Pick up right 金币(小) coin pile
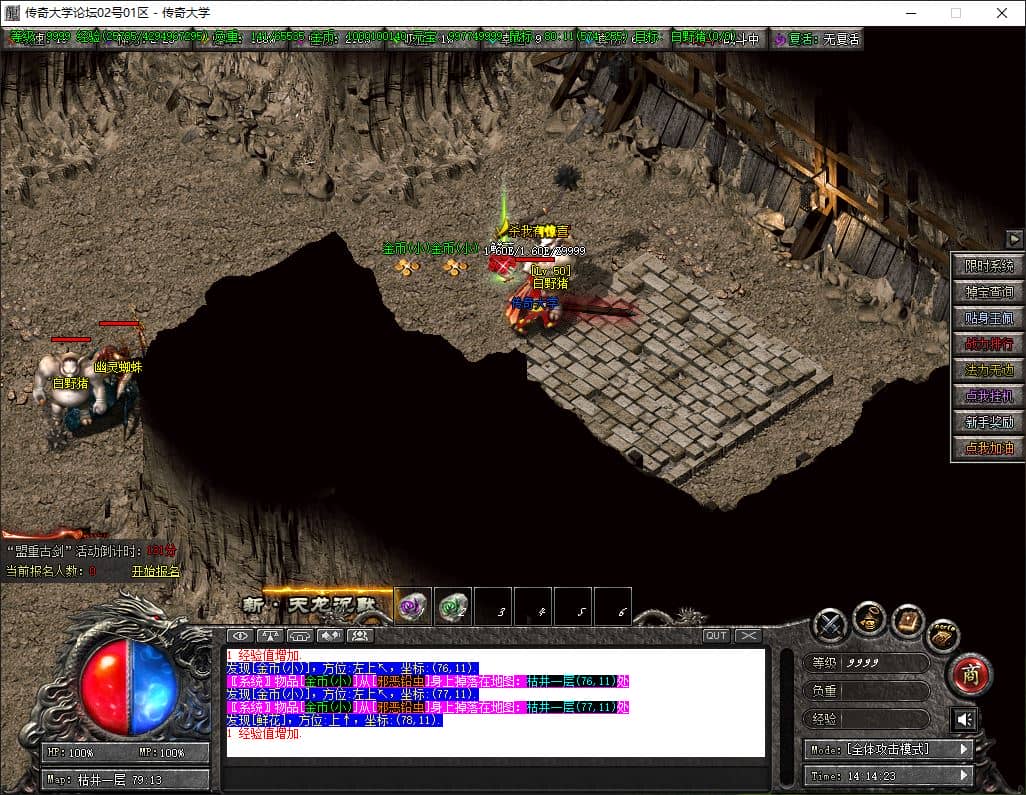The height and width of the screenshot is (795, 1026). click(454, 266)
